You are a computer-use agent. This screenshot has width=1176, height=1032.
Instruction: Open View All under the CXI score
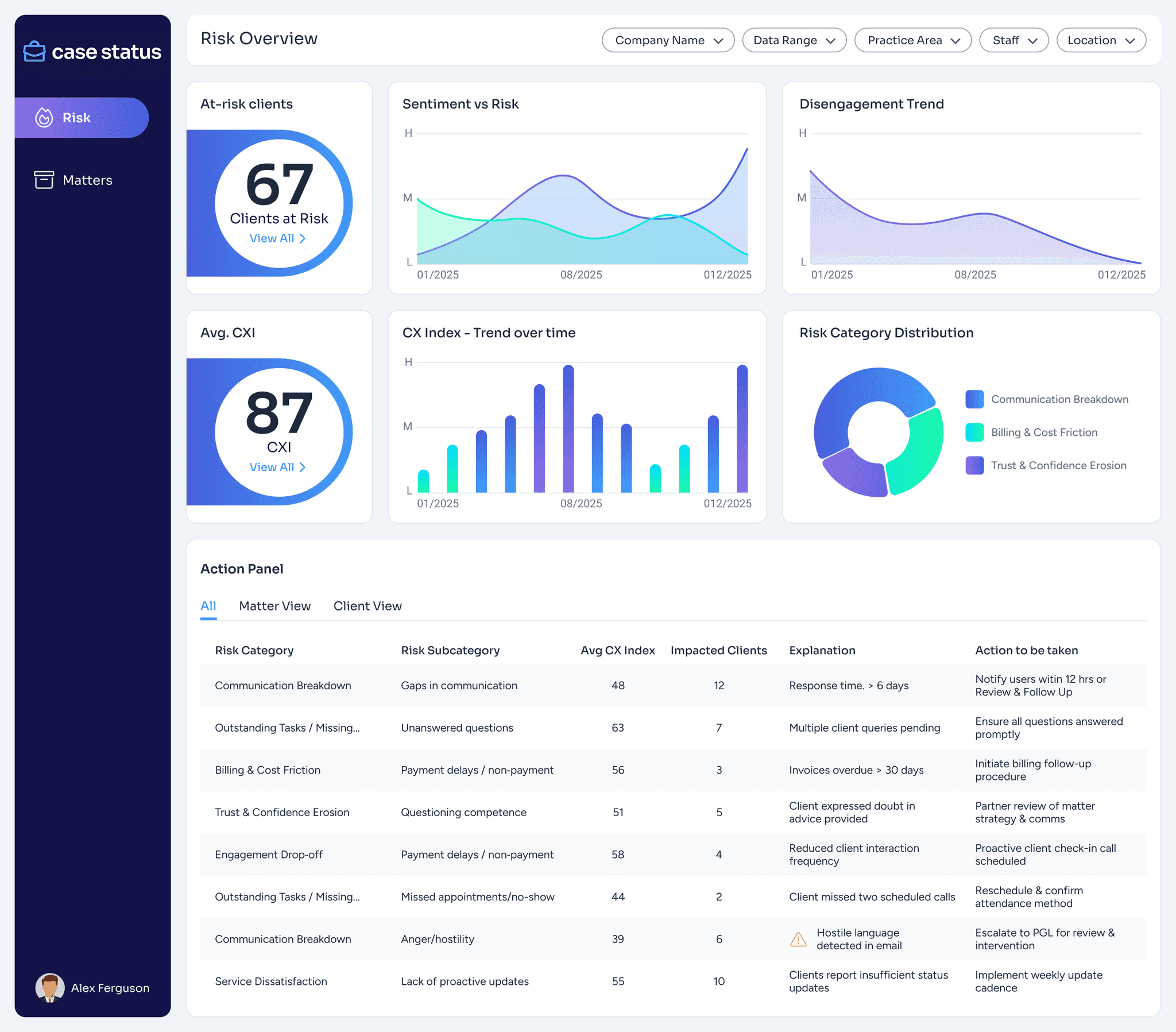tap(272, 467)
